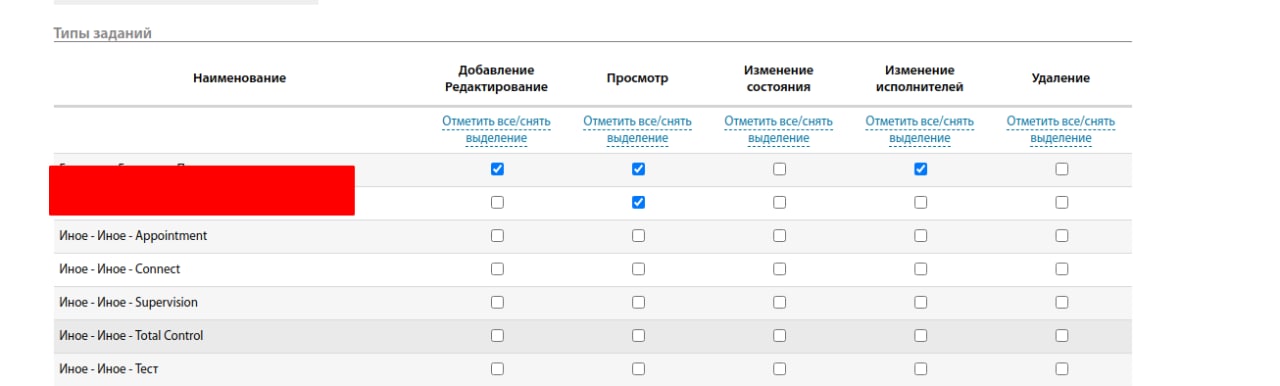This screenshot has width=1280, height=386.
Task: Tick Удаление checkbox for Иное - Supervision
Action: point(1061,302)
